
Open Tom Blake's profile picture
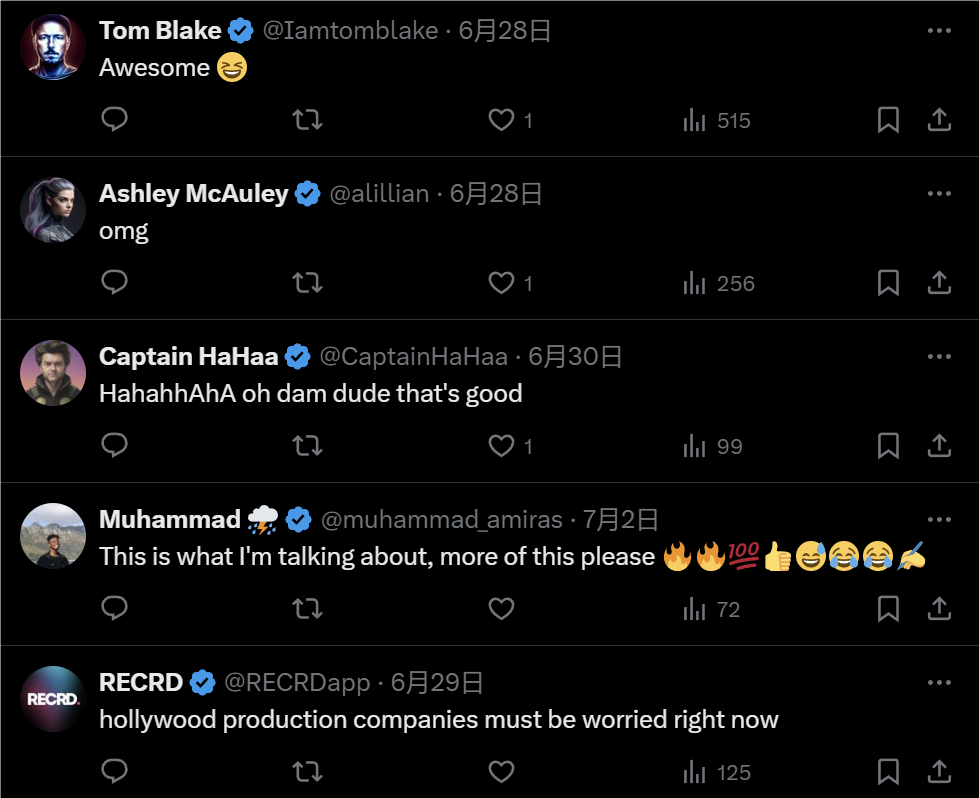point(53,47)
